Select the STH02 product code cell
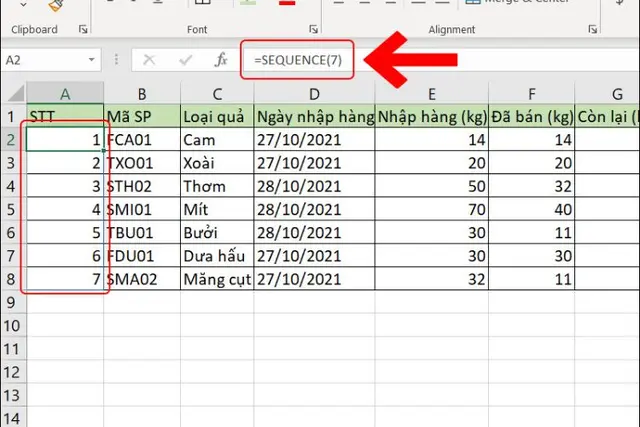This screenshot has width=640, height=427. [x=142, y=186]
